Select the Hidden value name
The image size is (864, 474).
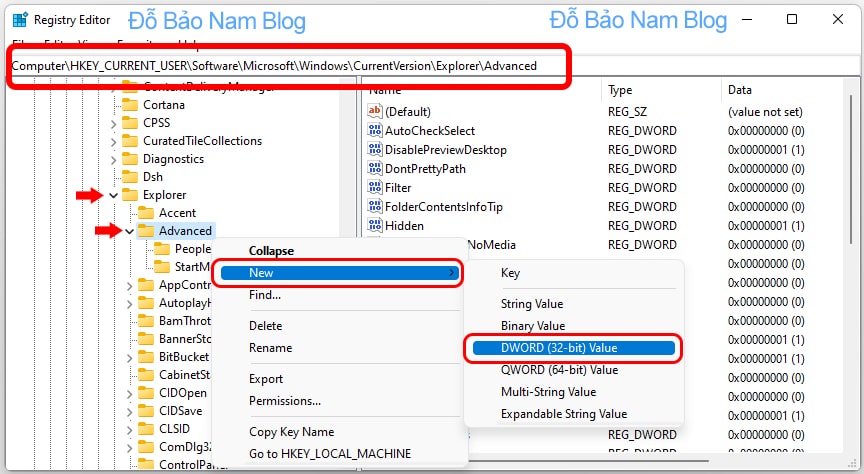pos(404,225)
